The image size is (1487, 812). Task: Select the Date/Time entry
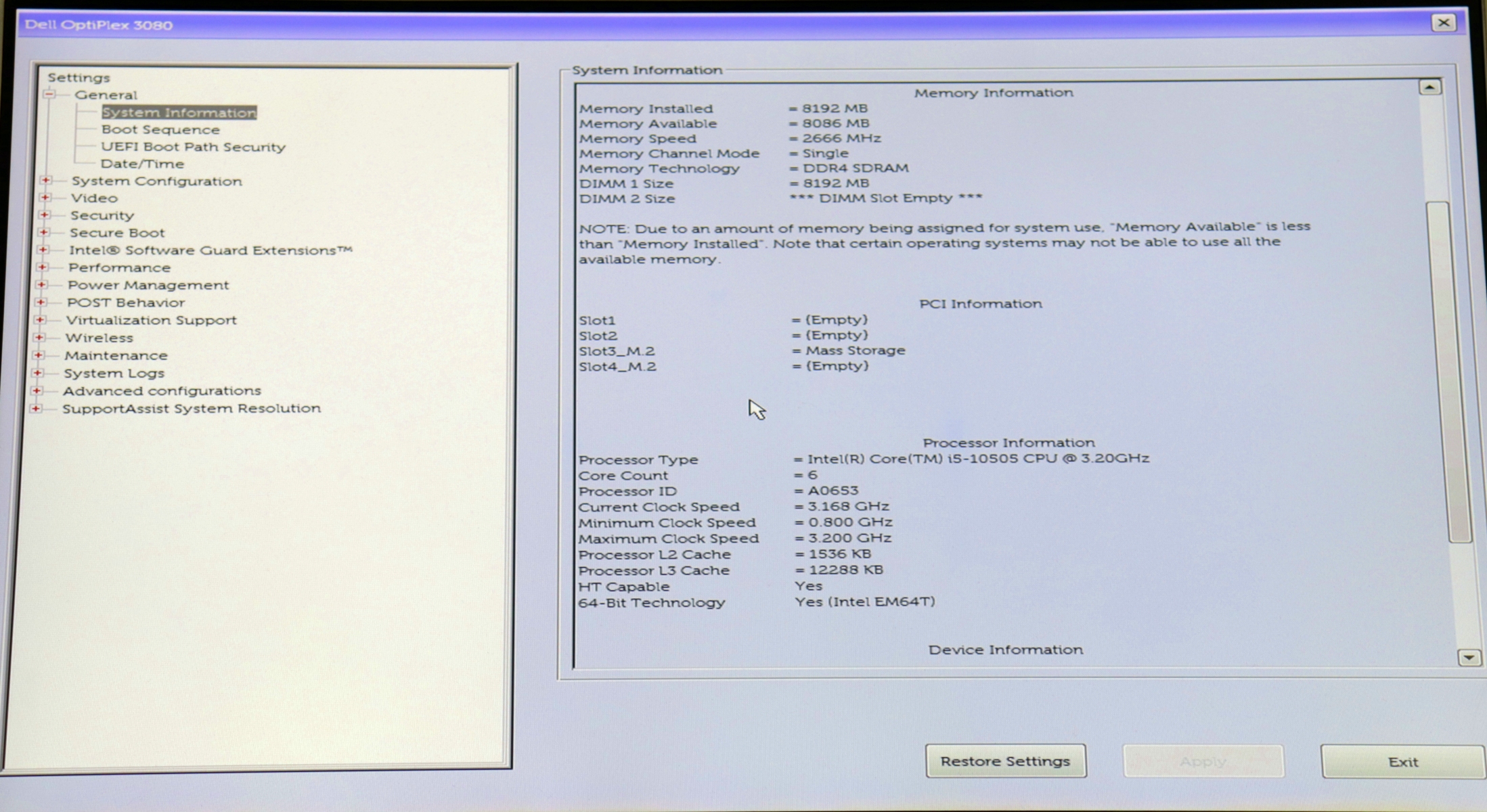[142, 164]
